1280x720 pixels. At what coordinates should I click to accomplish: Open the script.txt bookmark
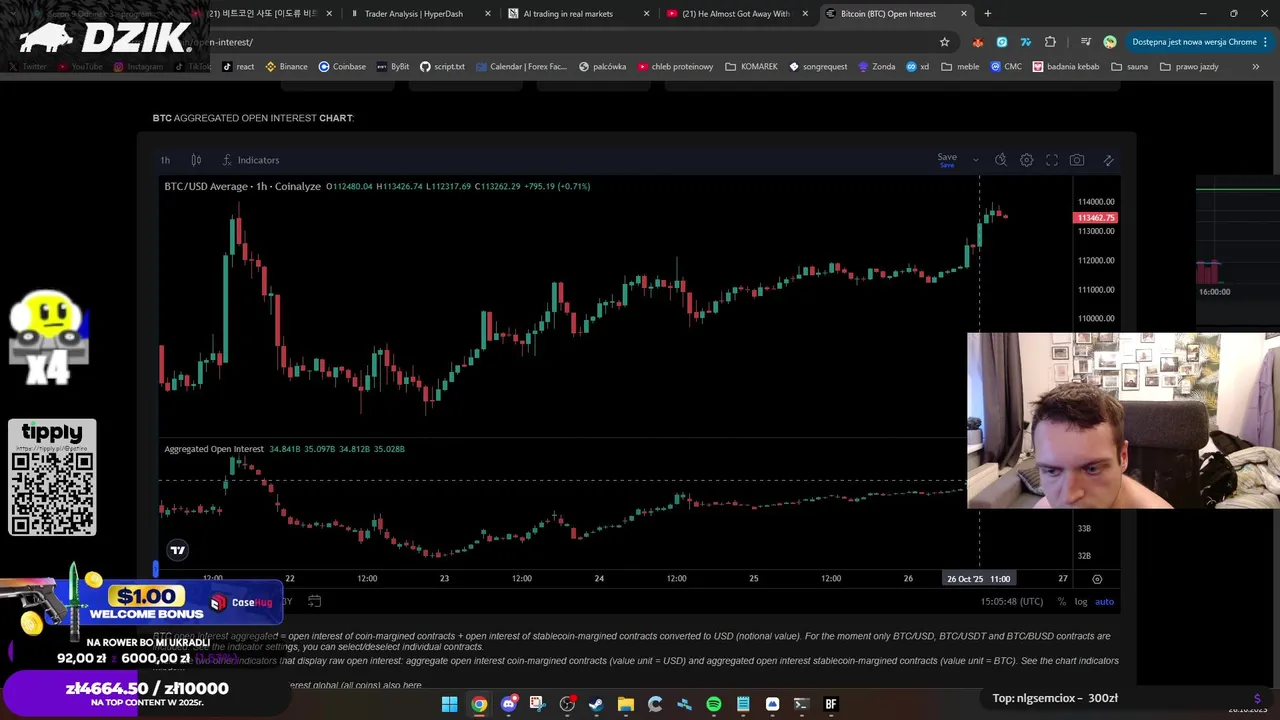pos(442,67)
